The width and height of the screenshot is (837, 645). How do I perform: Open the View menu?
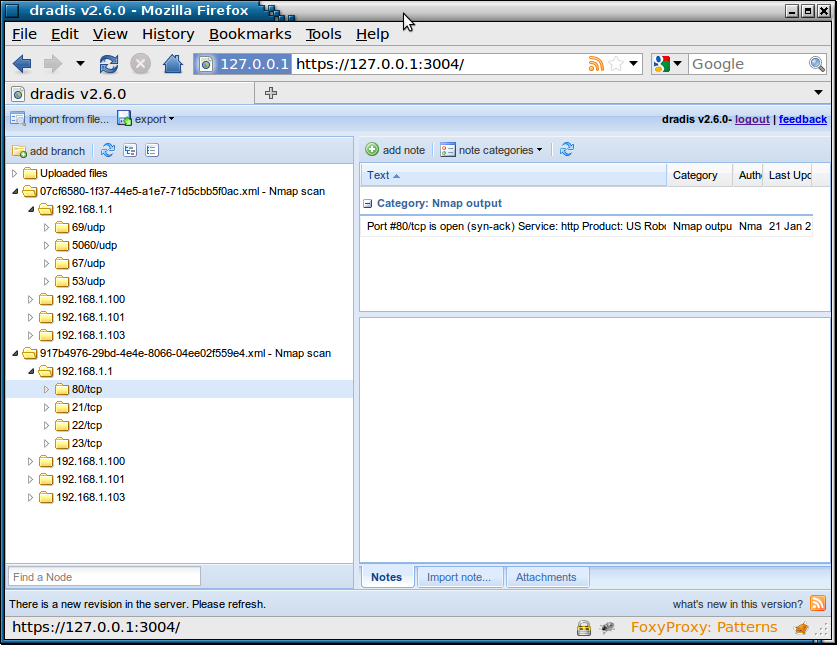[x=110, y=34]
